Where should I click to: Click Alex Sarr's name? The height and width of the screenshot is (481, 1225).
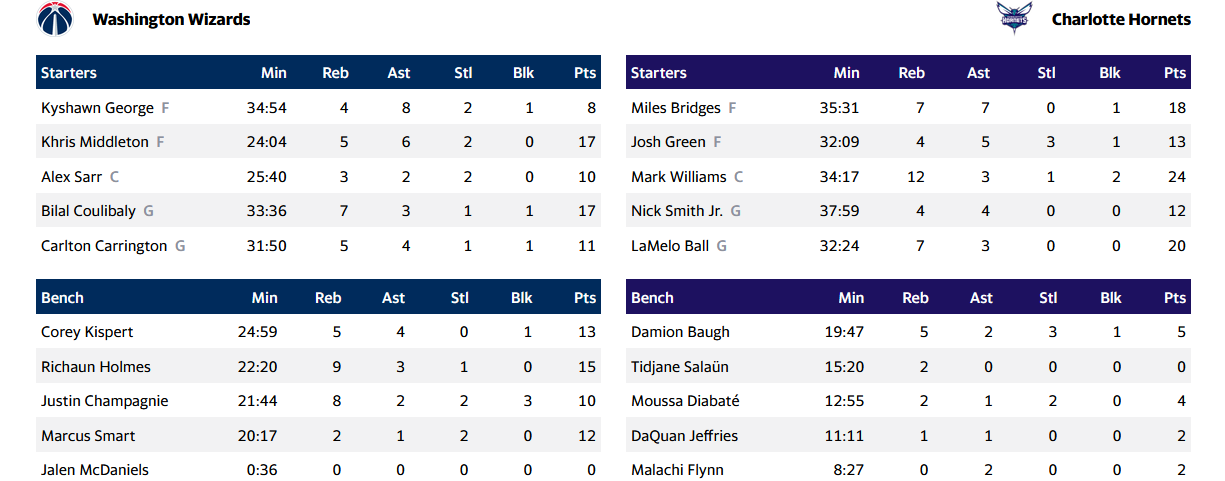point(71,177)
